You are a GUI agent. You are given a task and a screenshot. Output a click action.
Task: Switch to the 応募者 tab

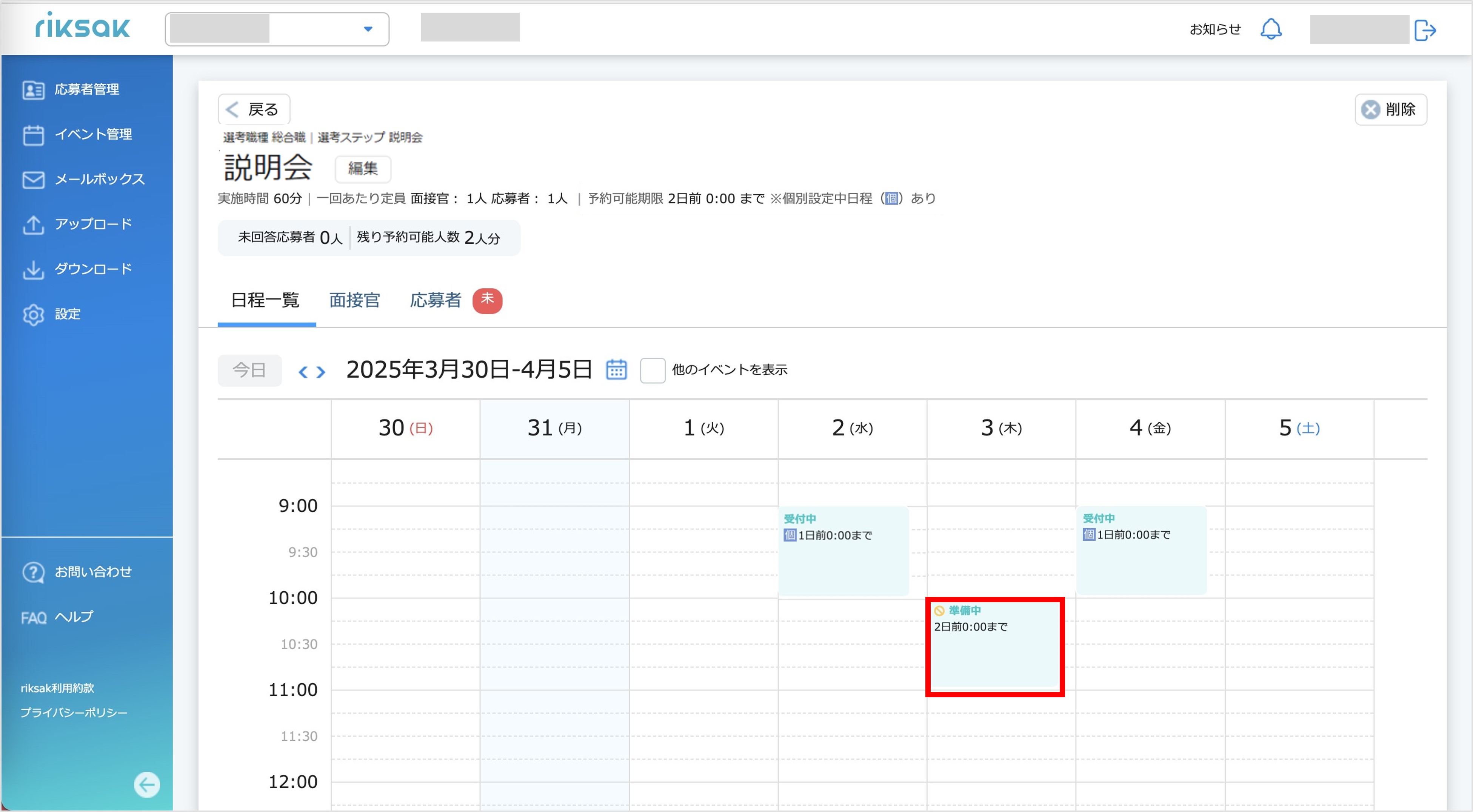coord(436,300)
